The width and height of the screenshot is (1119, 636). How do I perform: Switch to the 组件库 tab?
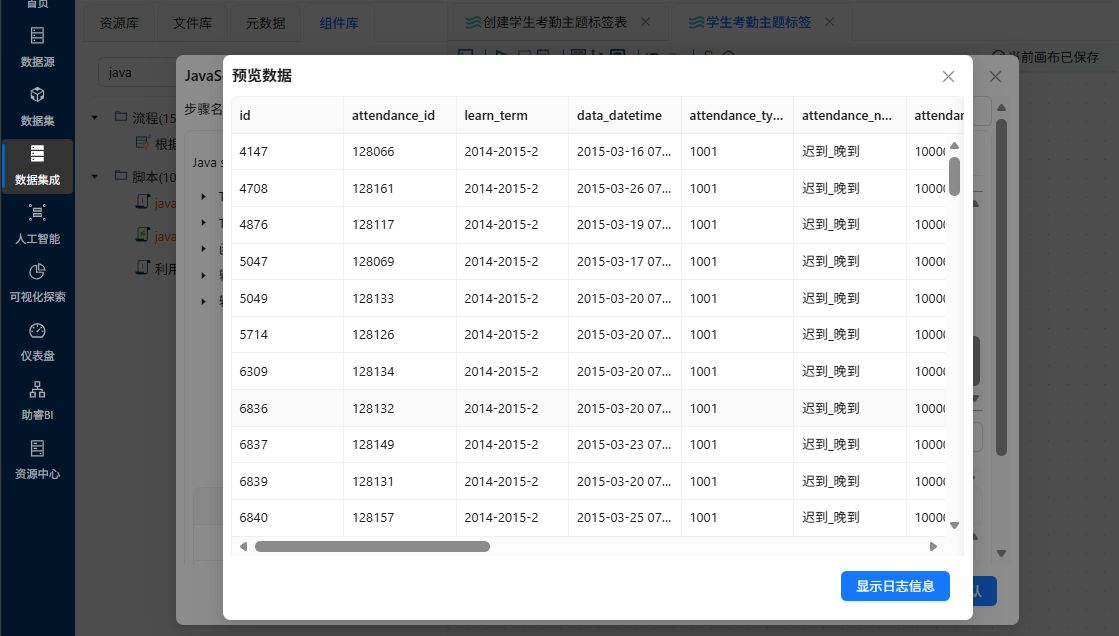click(339, 23)
